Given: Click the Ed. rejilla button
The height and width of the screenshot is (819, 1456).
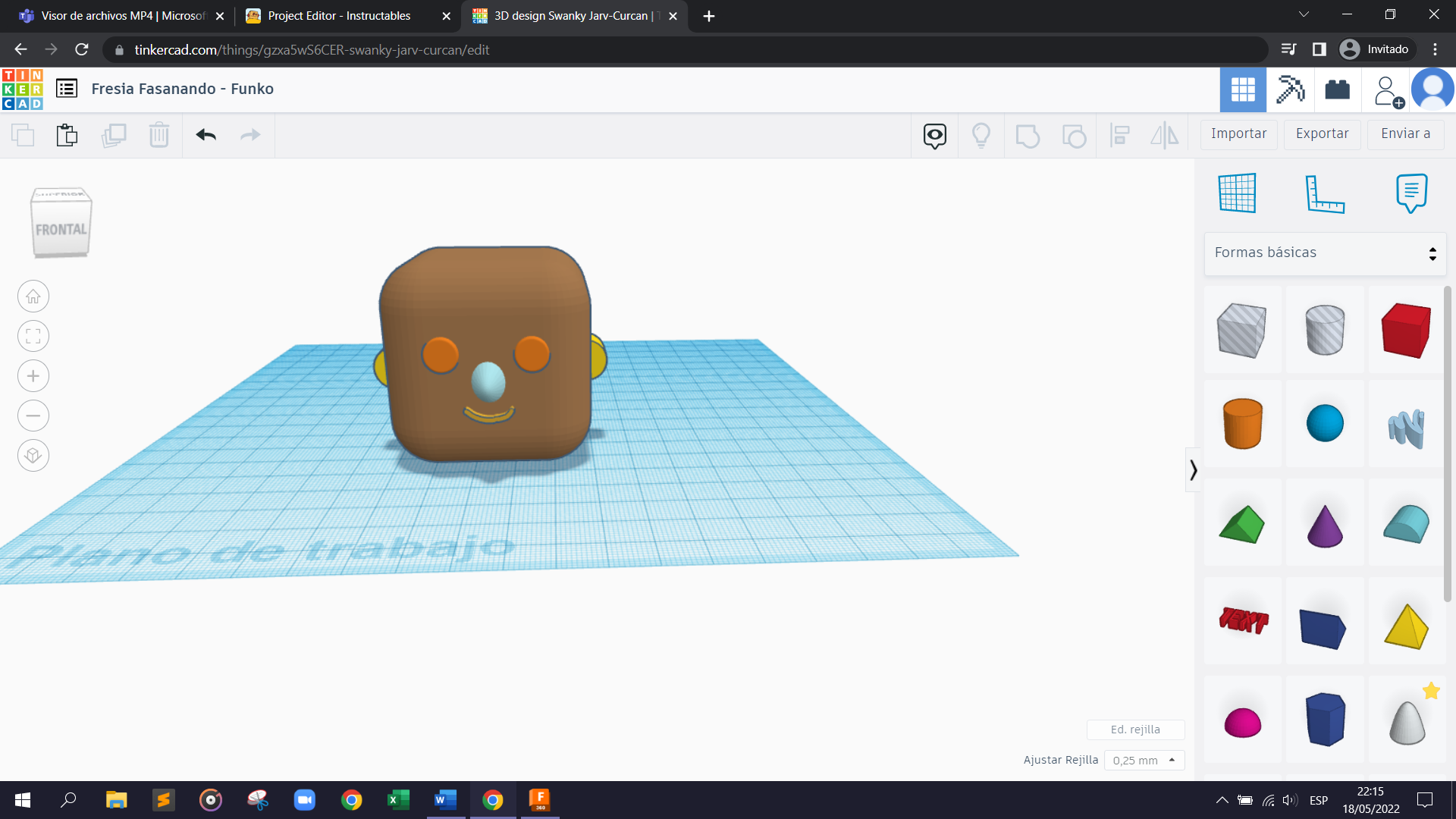Looking at the screenshot, I should (x=1134, y=730).
